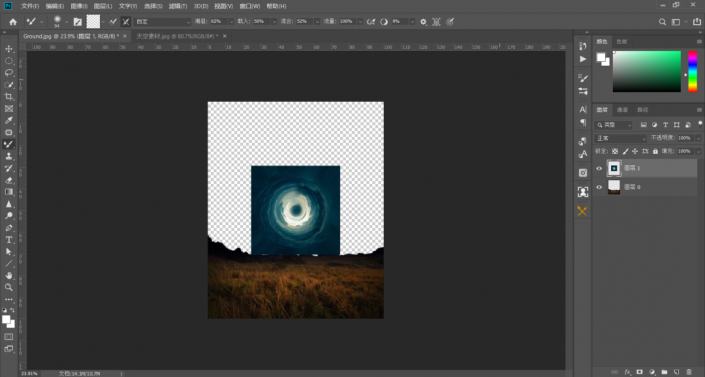Viewport: 705px width, 377px height.
Task: Select the Eraser tool
Action: 9,180
